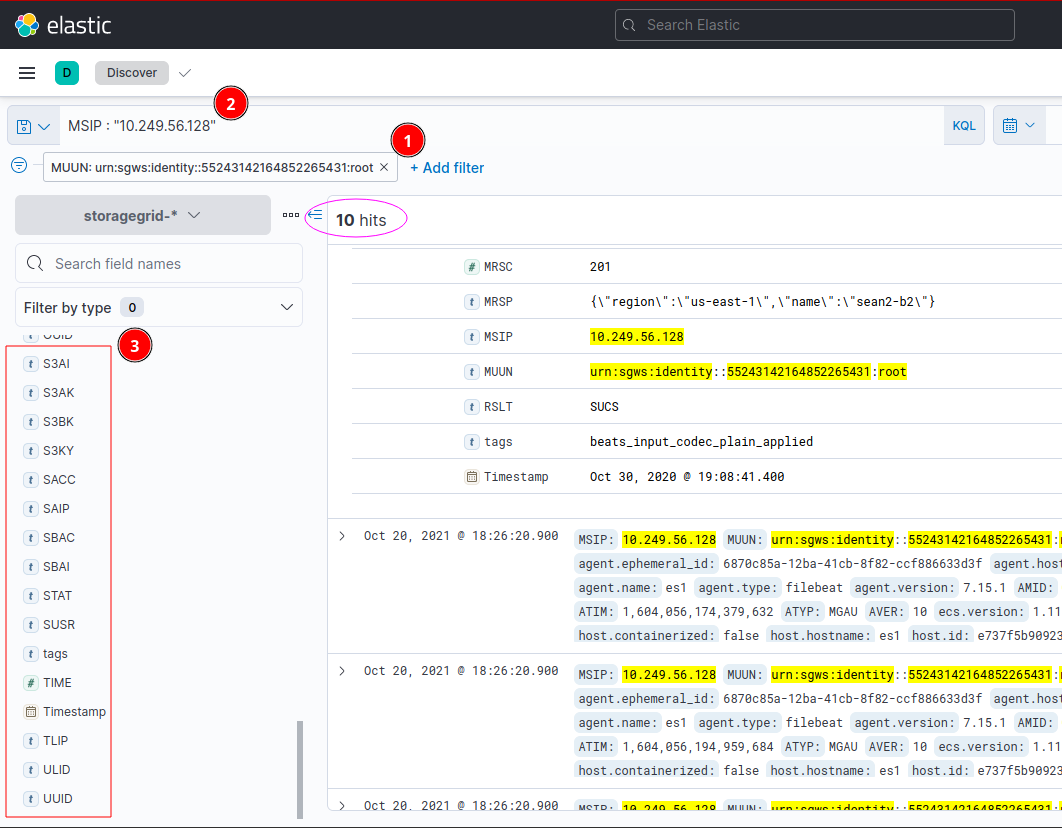Click the sidebar field list scrollbar
Screen dimensions: 1062x828
(x=300, y=770)
